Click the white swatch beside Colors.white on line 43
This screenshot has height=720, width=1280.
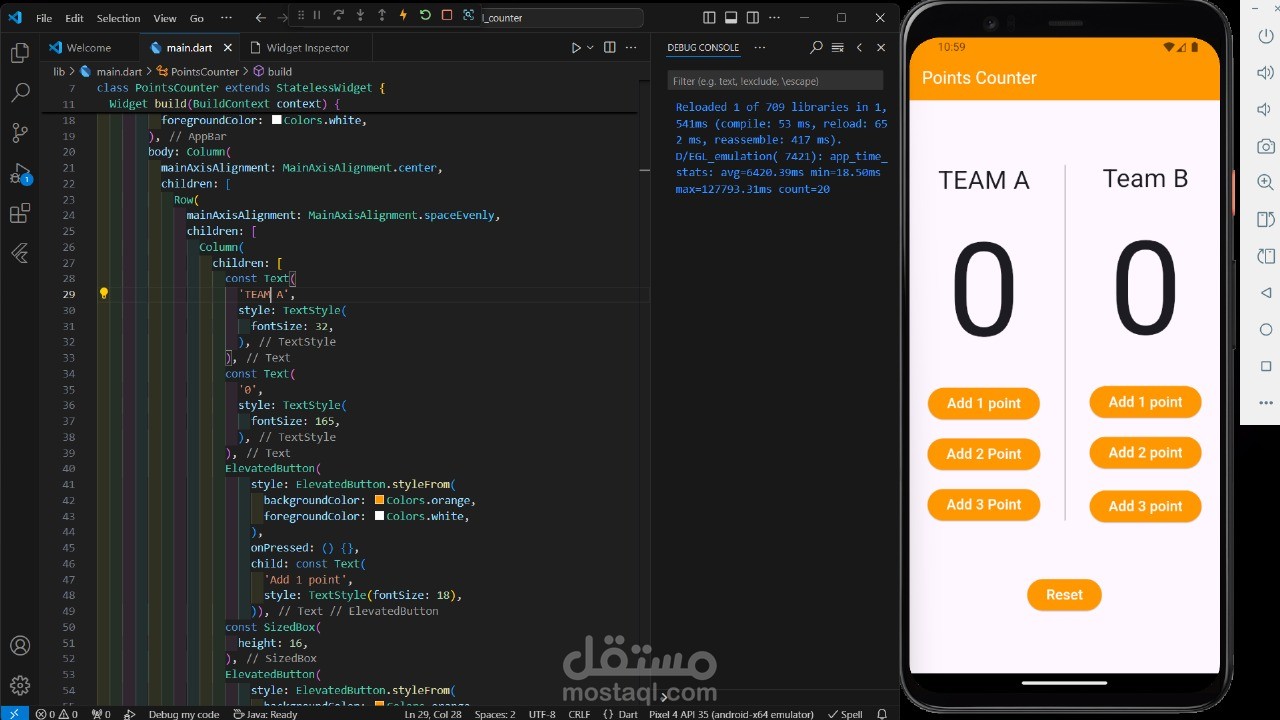tap(380, 516)
